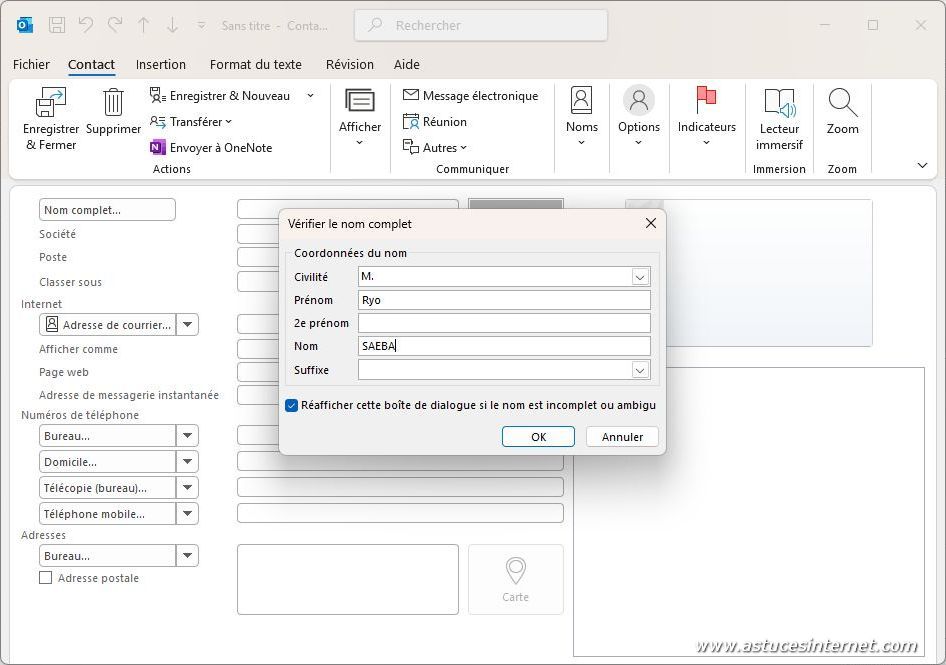946x665 pixels.
Task: Click the Zoom magnifier icon
Action: [842, 103]
